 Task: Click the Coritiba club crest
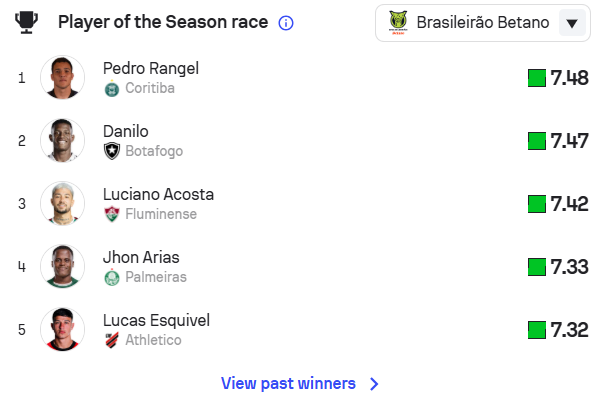tap(111, 88)
